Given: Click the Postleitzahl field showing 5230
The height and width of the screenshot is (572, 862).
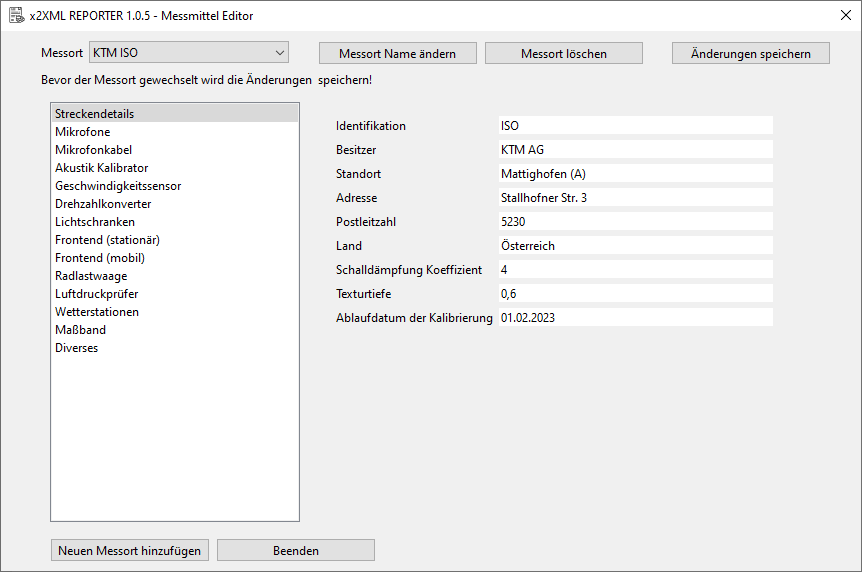Looking at the screenshot, I should (x=635, y=222).
